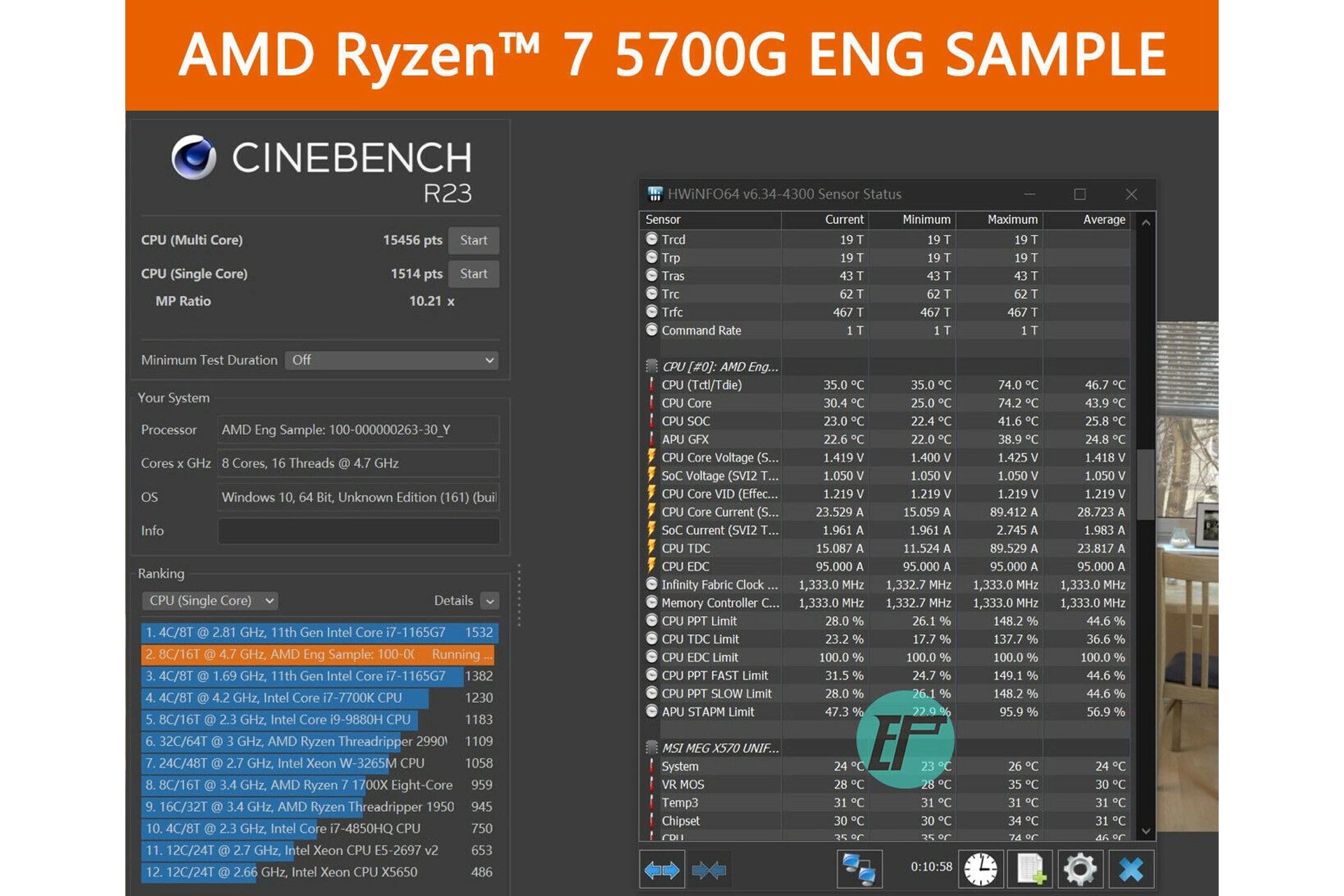Maximize the HWiNFO64 sensor window
Image resolution: width=1344 pixels, height=896 pixels.
click(1080, 194)
